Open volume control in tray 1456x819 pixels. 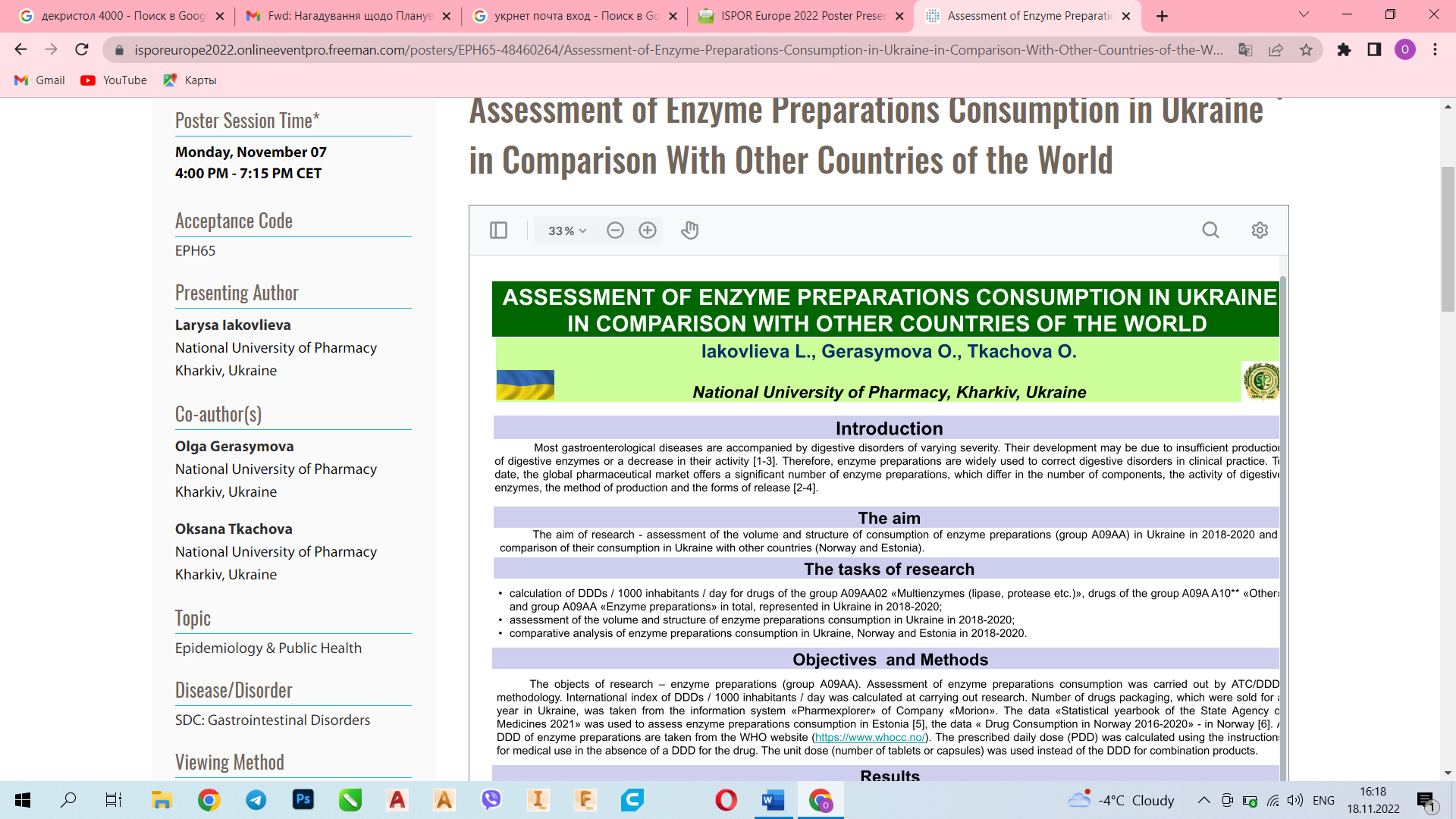coord(1294,800)
